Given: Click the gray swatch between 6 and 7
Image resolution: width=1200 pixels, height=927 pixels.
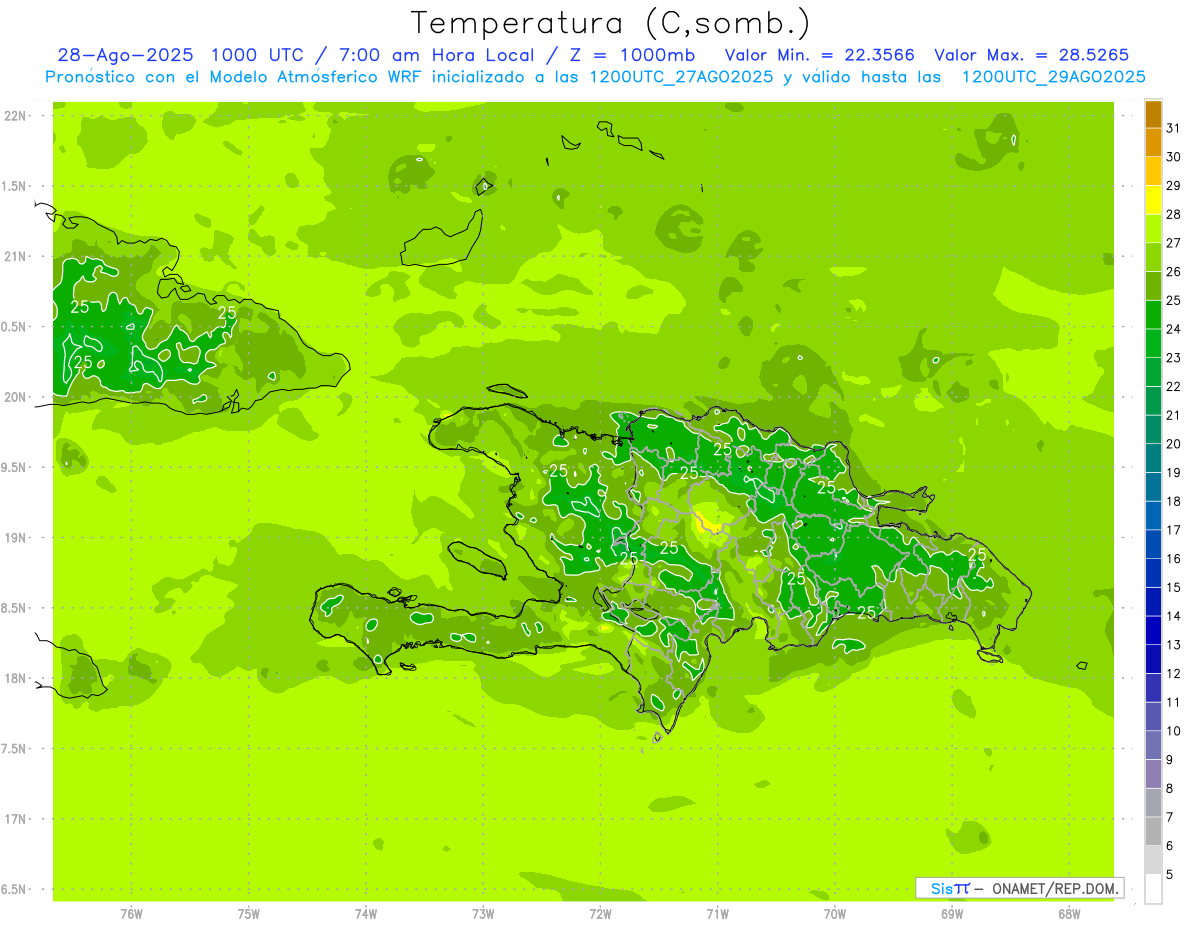Looking at the screenshot, I should [x=1153, y=831].
